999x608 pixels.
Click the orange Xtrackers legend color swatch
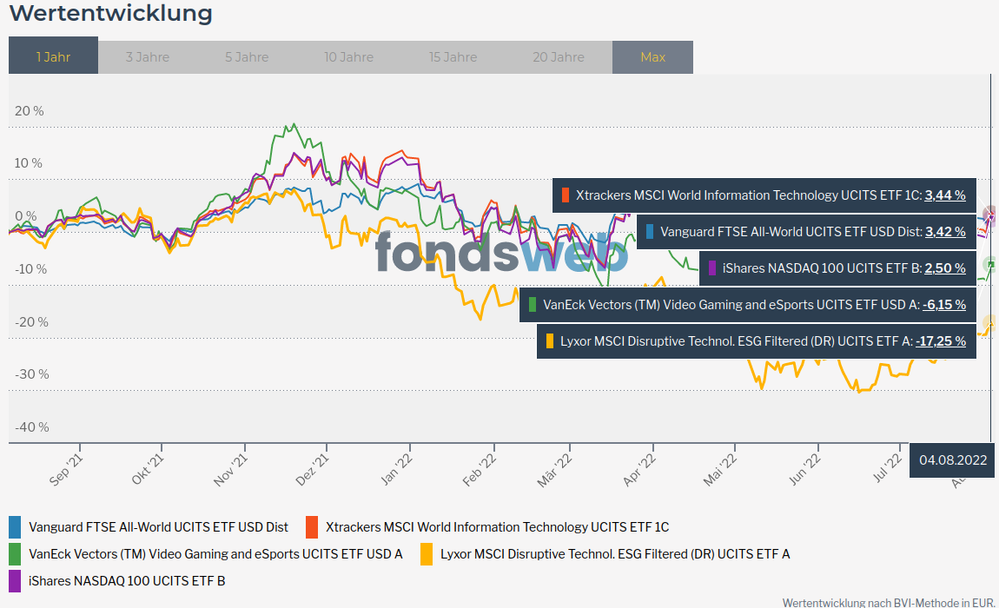click(x=311, y=526)
